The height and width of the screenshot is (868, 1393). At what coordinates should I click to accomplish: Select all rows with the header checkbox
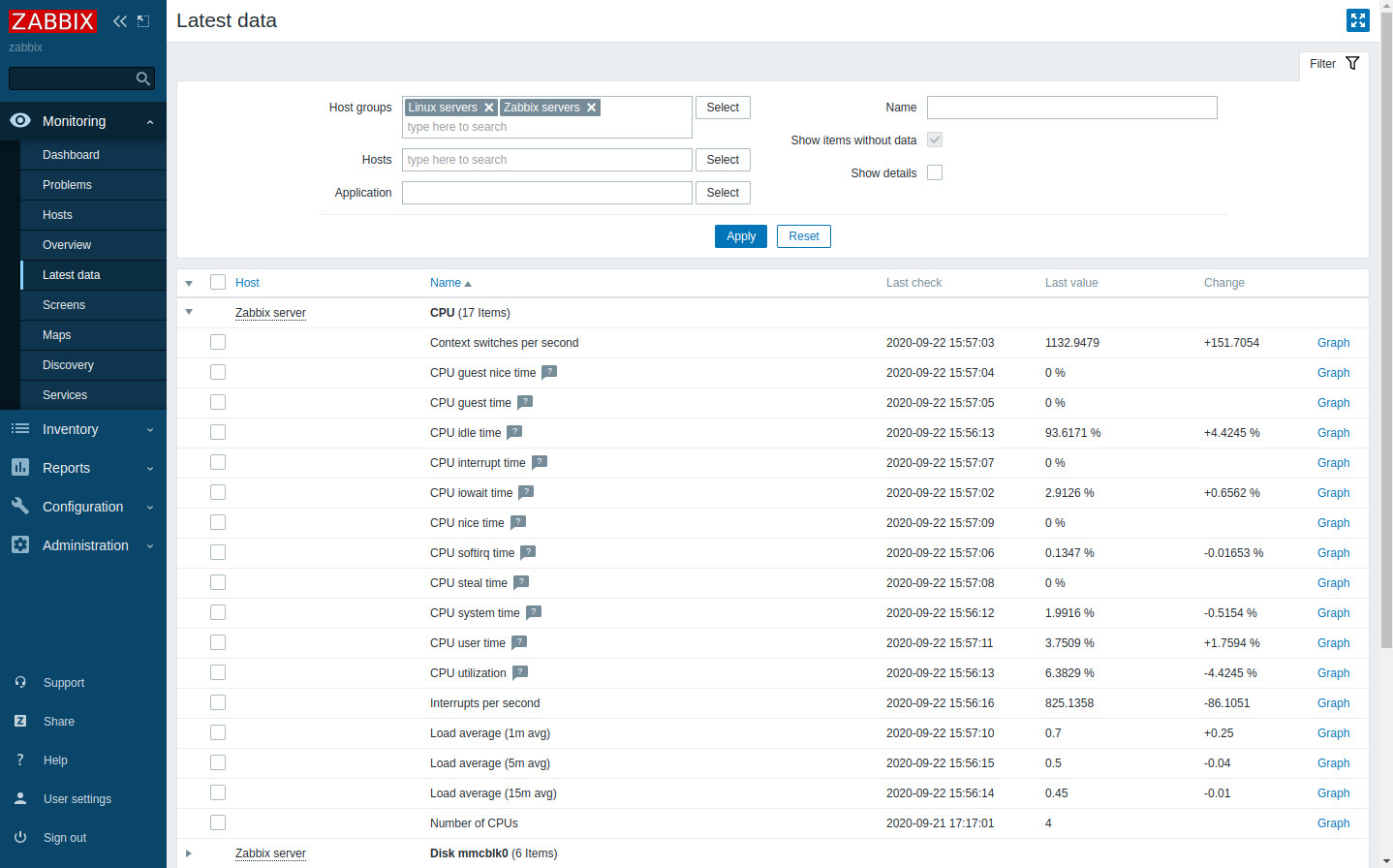click(x=218, y=282)
